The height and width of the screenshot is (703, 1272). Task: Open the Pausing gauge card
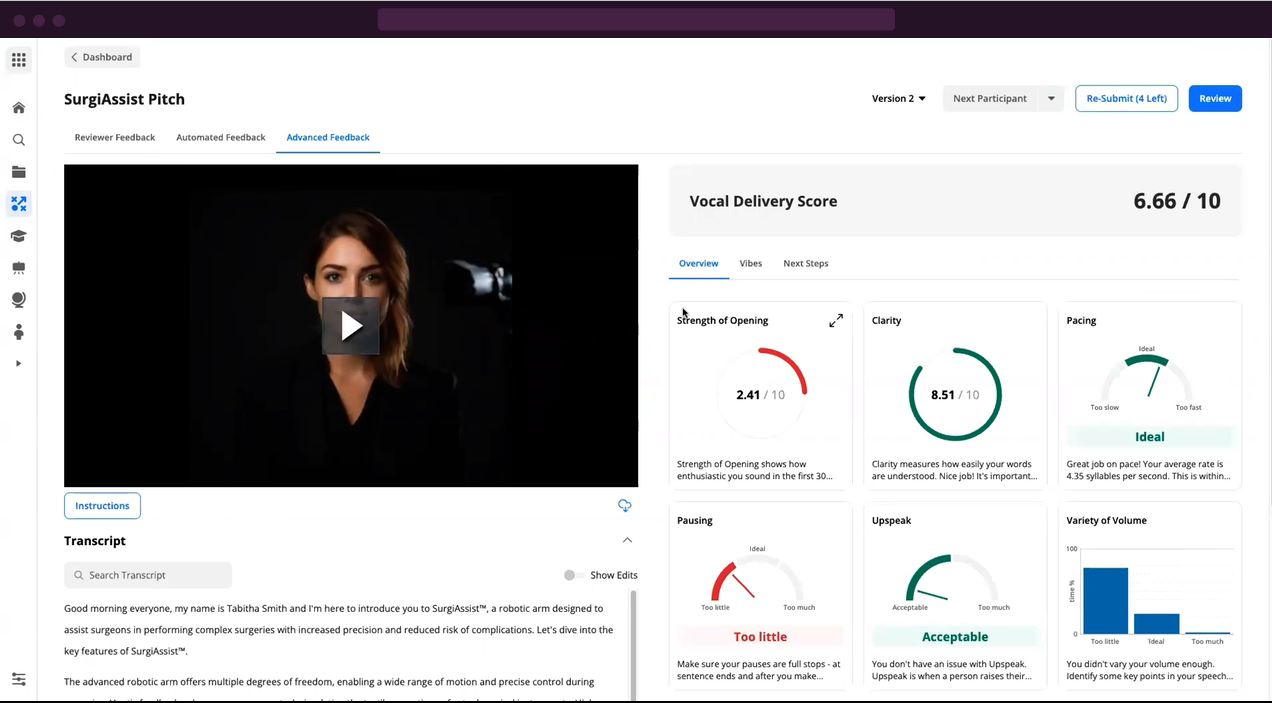[760, 595]
